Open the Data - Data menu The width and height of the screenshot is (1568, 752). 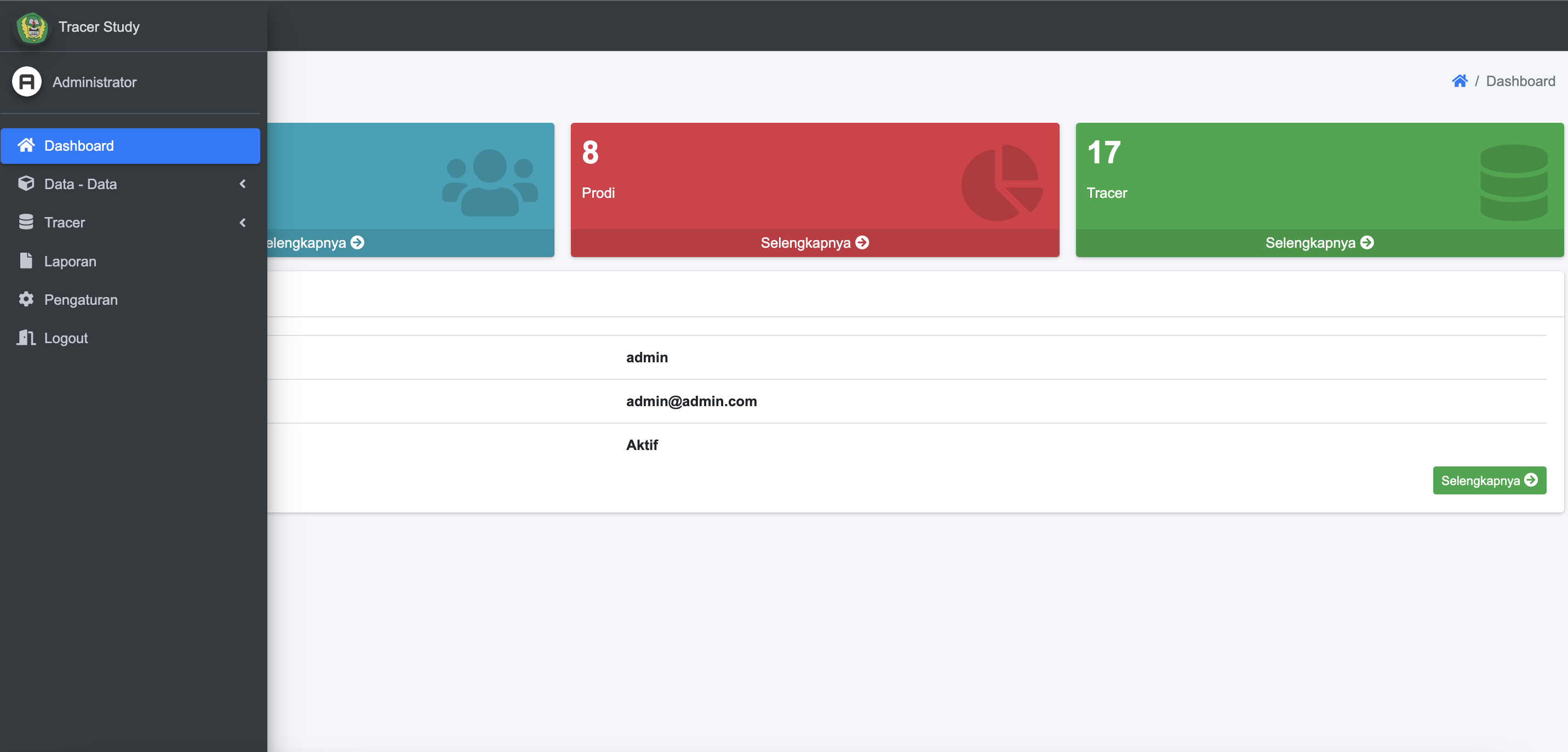pyautogui.click(x=81, y=184)
